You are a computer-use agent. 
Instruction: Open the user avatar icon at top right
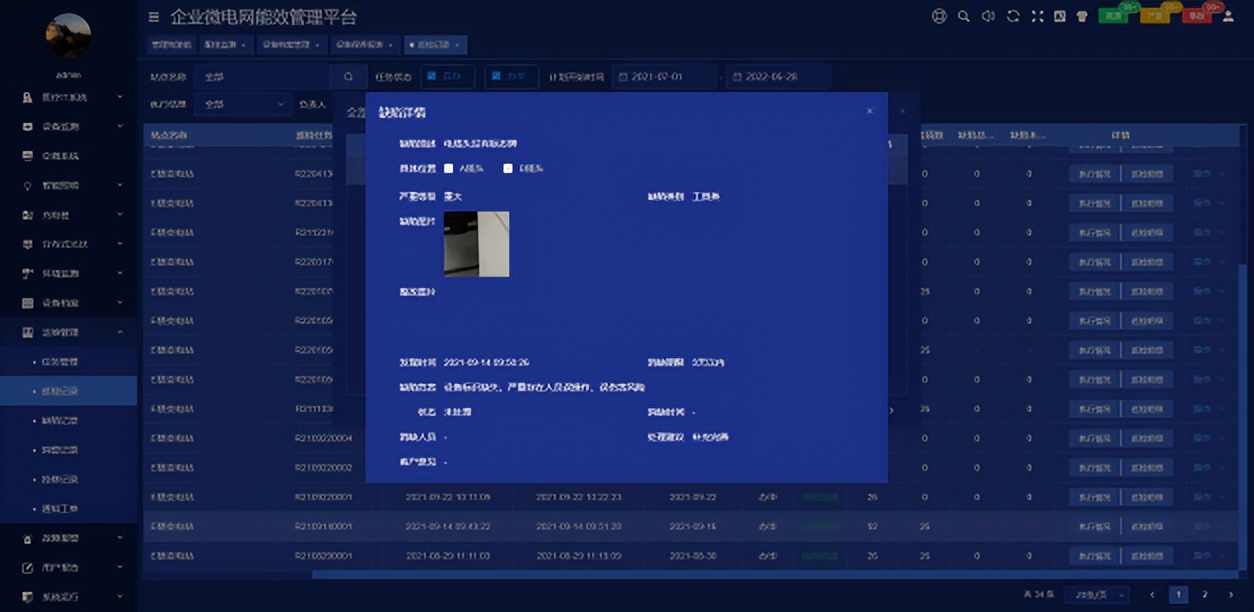(1229, 17)
